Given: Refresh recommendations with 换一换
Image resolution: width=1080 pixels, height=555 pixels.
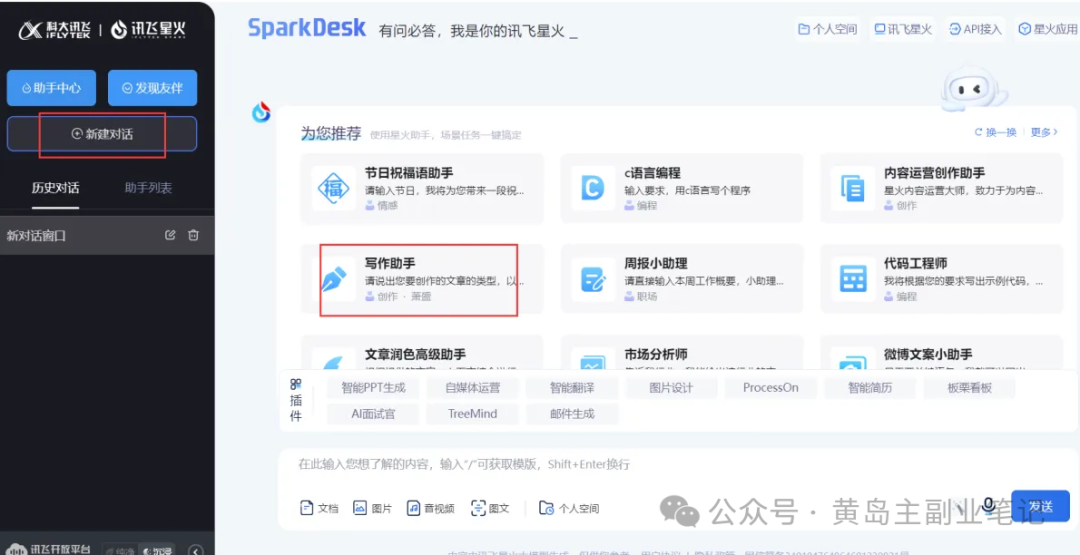Looking at the screenshot, I should (x=995, y=132).
